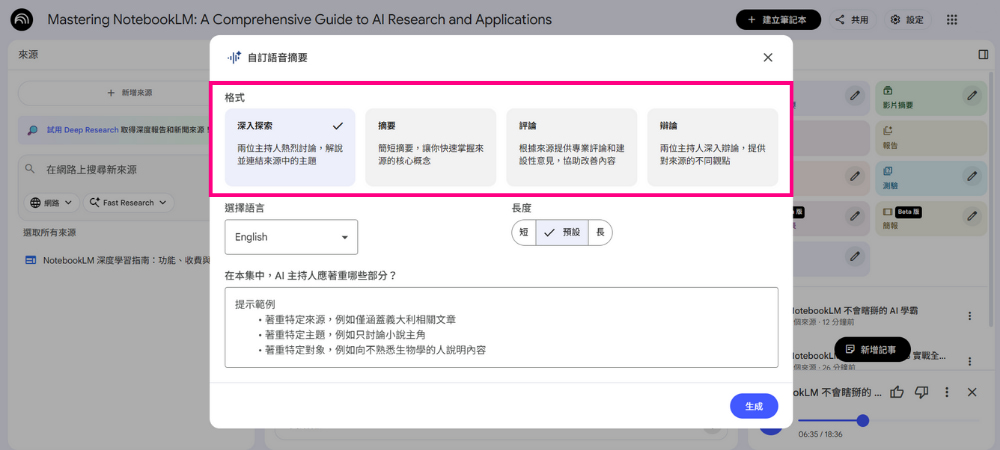The image size is (1000, 450).
Task: Click the NotebookLM logo icon
Action: coord(22,20)
